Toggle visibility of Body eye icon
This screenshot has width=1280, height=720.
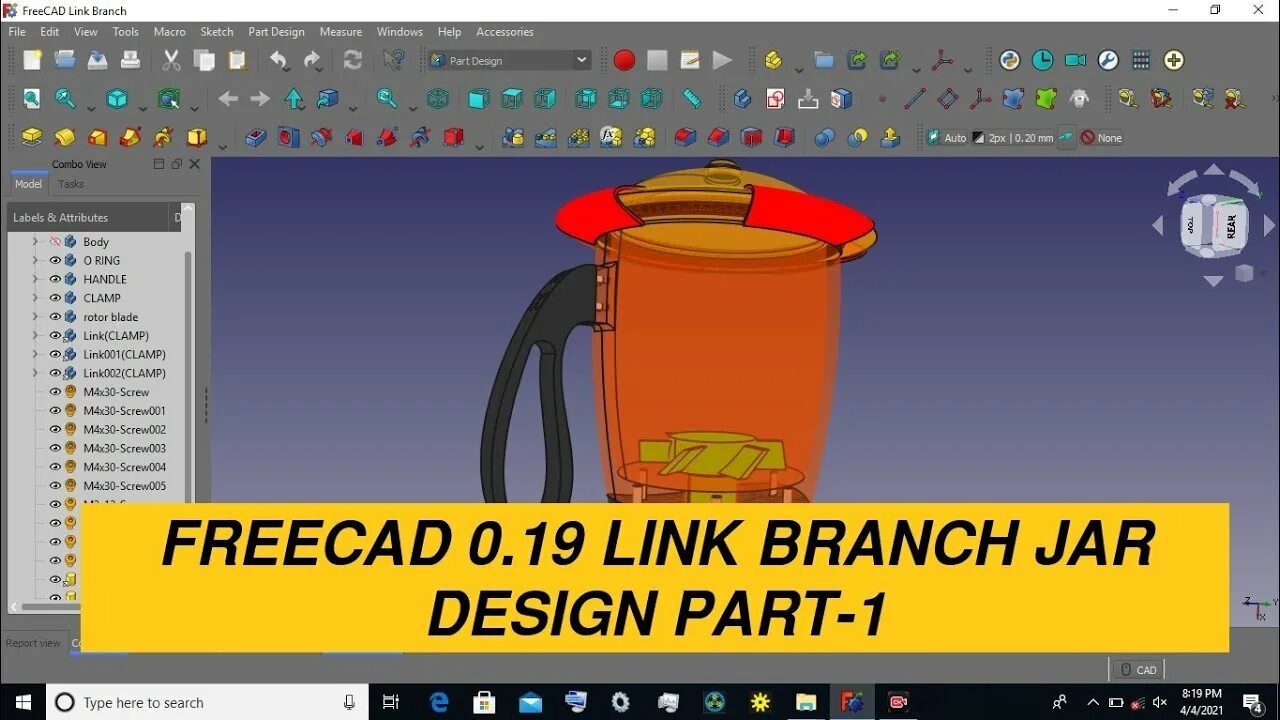pos(55,242)
